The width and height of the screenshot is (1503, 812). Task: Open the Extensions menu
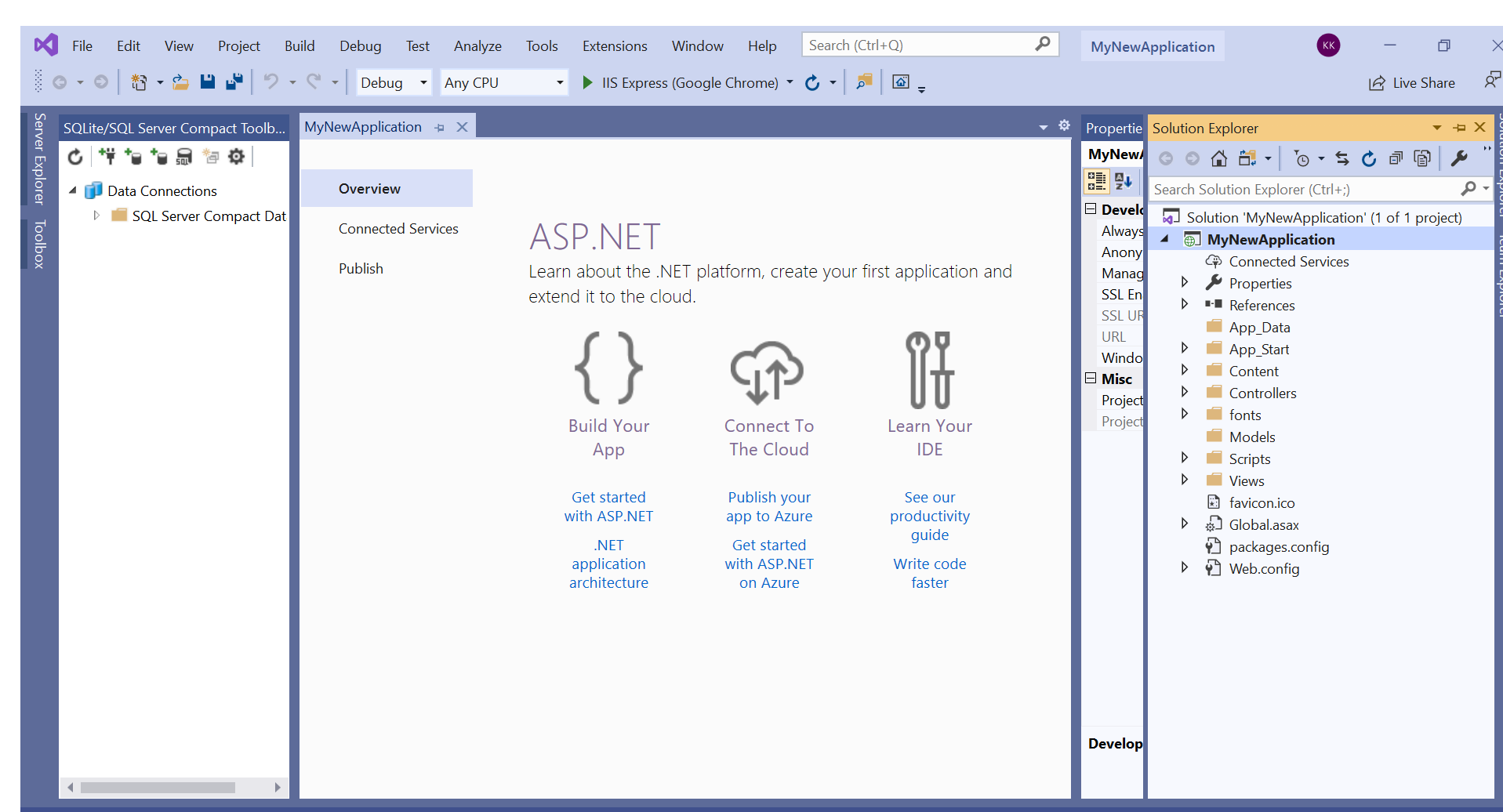click(615, 45)
